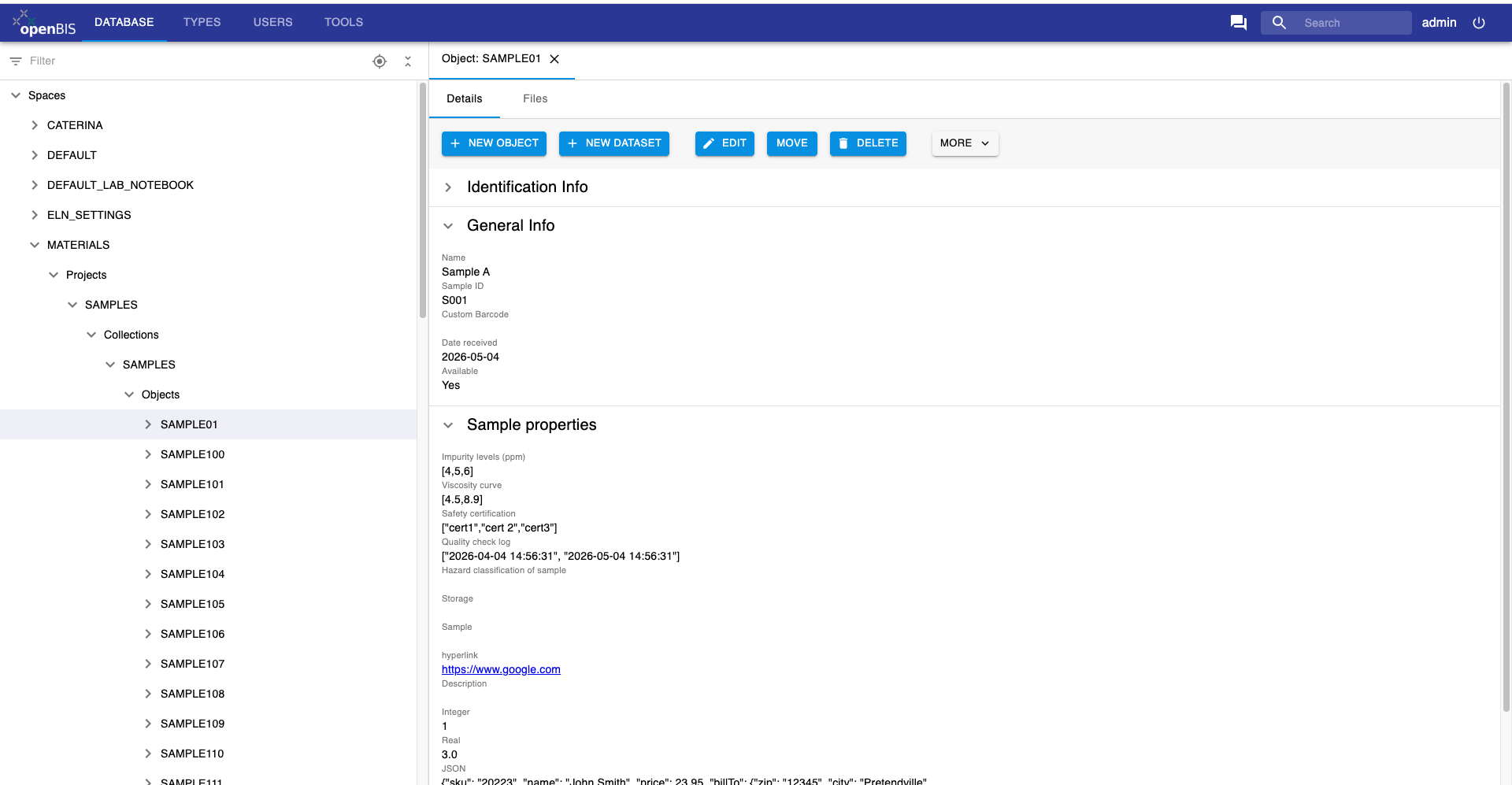Open the https://www.google.com hyperlink
The image size is (1512, 785).
pyautogui.click(x=501, y=669)
